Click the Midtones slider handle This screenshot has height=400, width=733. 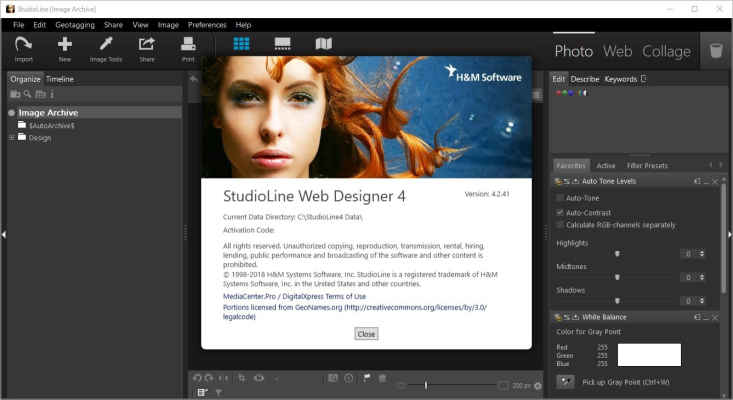coord(617,277)
